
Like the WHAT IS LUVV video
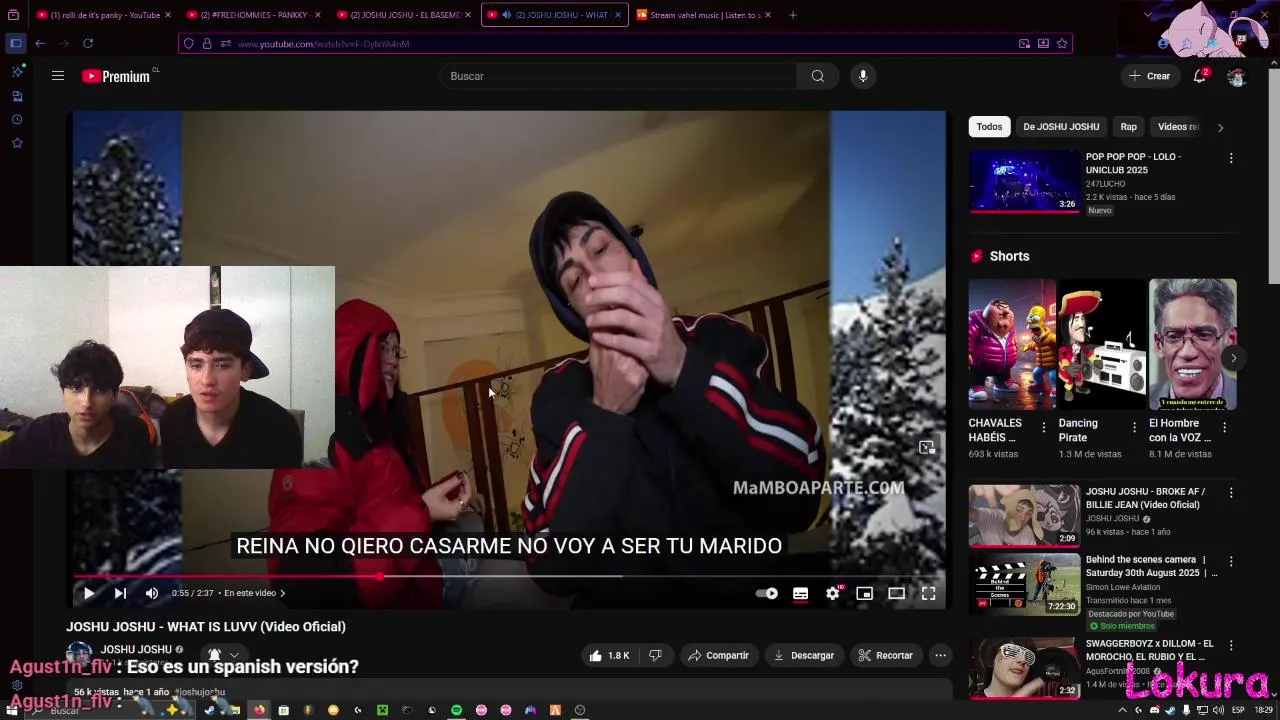coord(609,655)
